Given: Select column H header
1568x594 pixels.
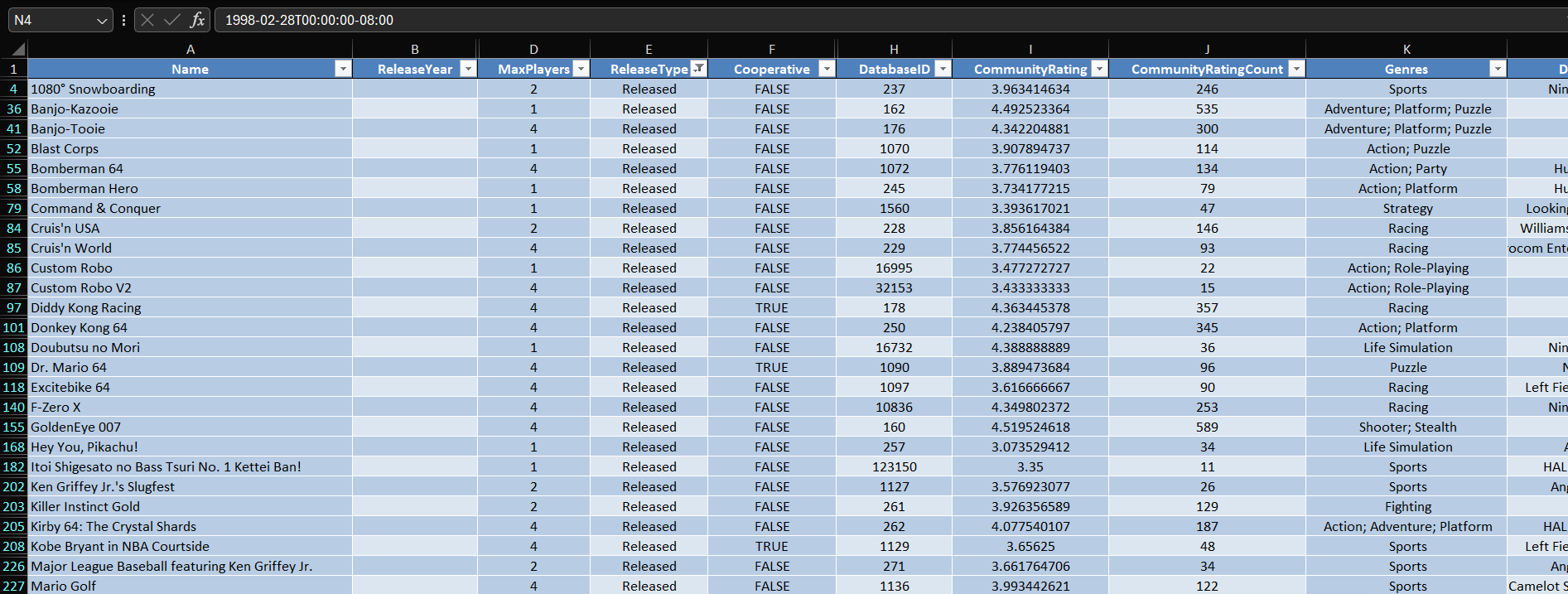Looking at the screenshot, I should pos(895,50).
